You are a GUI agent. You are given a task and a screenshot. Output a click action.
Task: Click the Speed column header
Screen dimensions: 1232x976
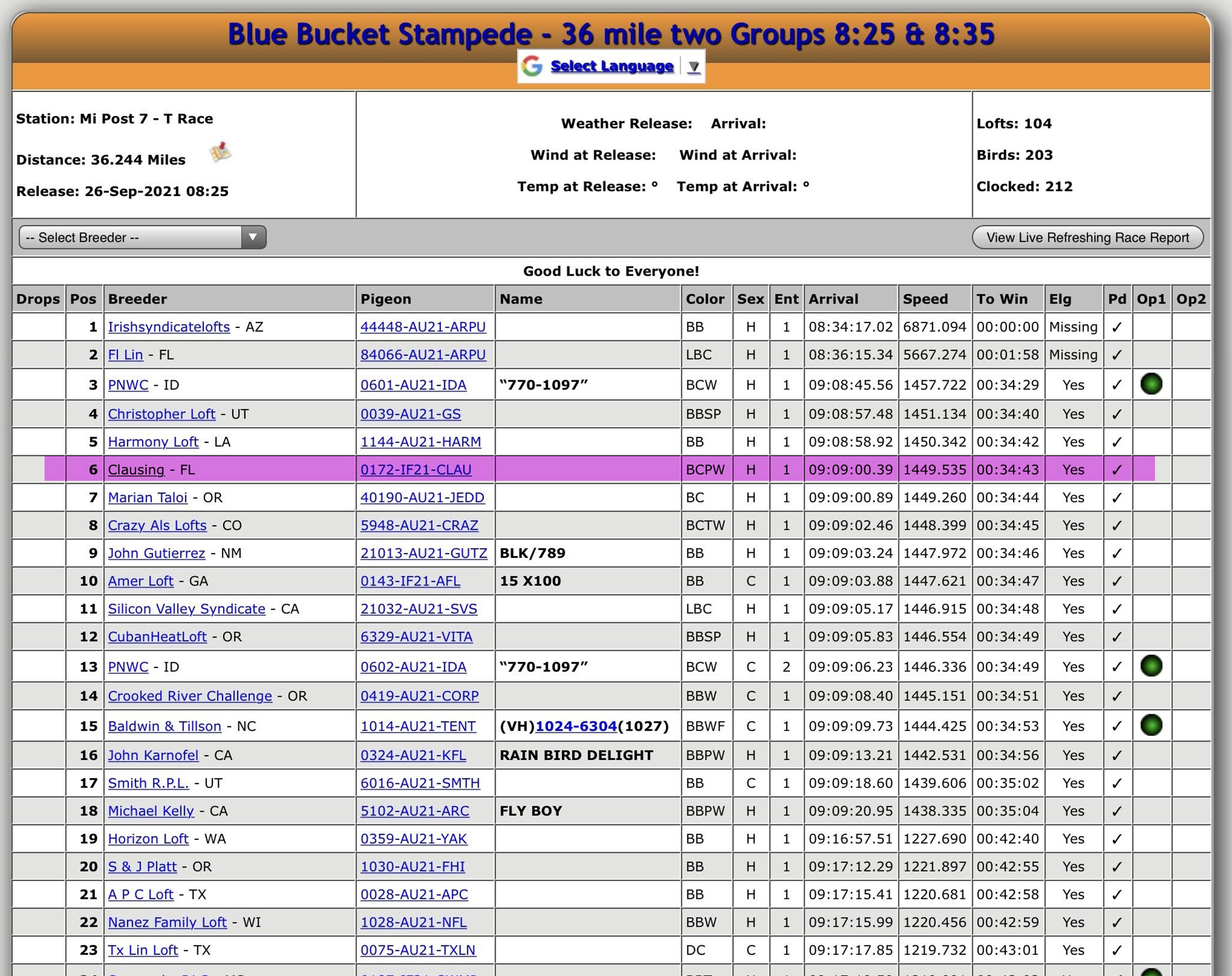pos(925,299)
